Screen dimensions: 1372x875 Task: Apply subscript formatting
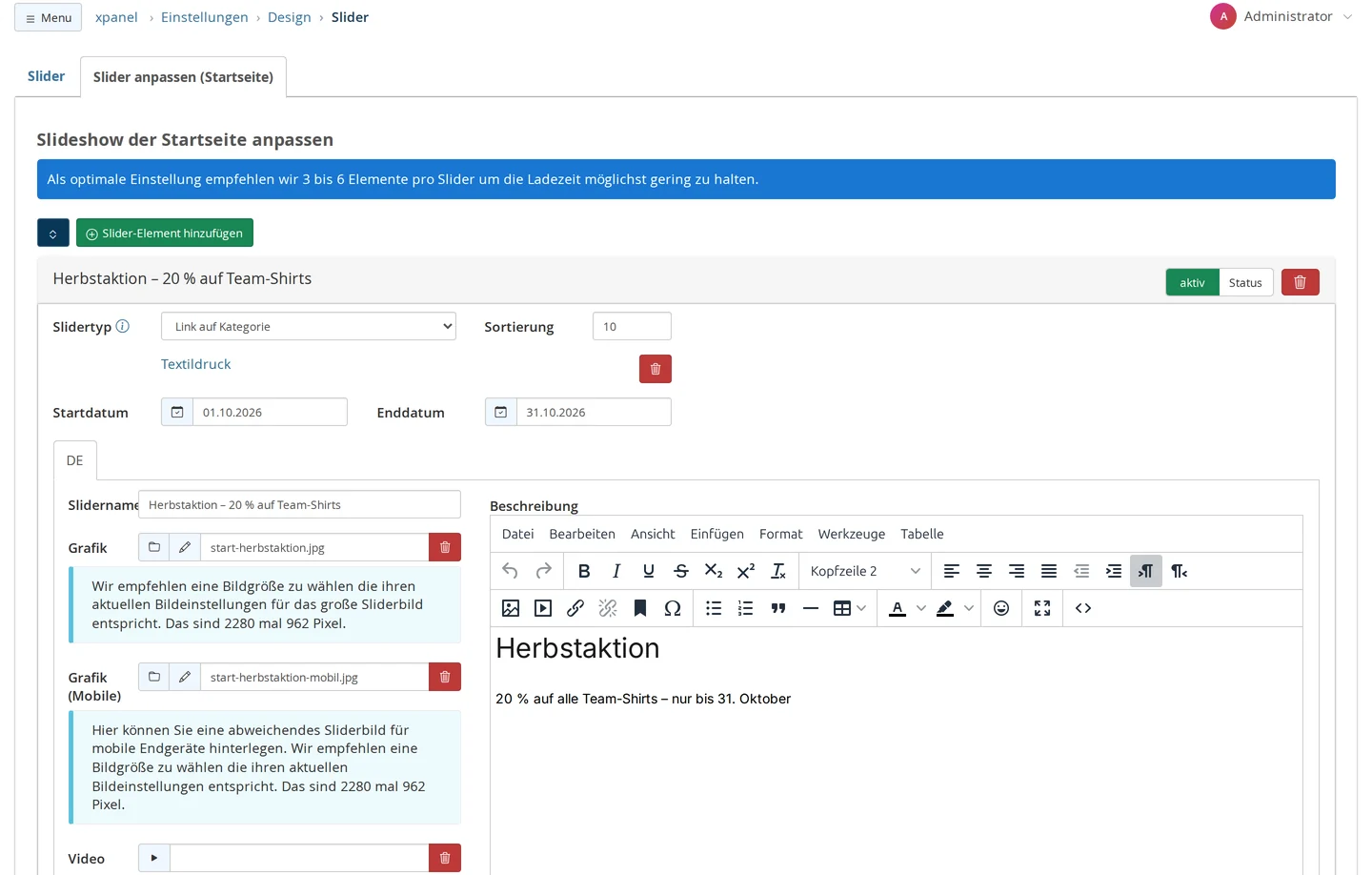(714, 571)
